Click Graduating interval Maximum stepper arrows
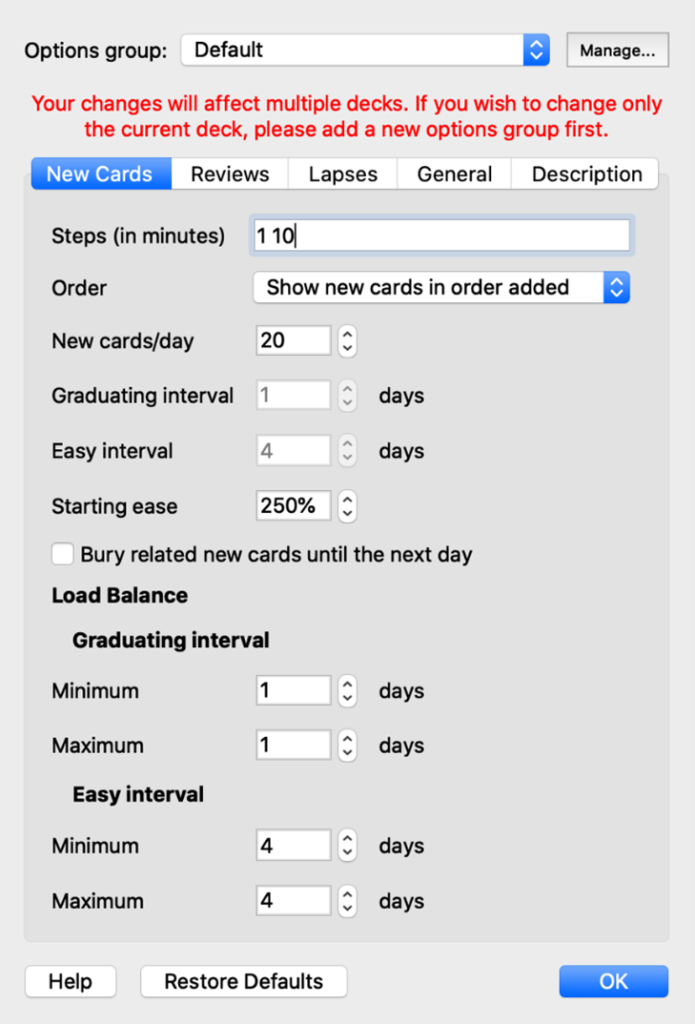 pos(347,745)
